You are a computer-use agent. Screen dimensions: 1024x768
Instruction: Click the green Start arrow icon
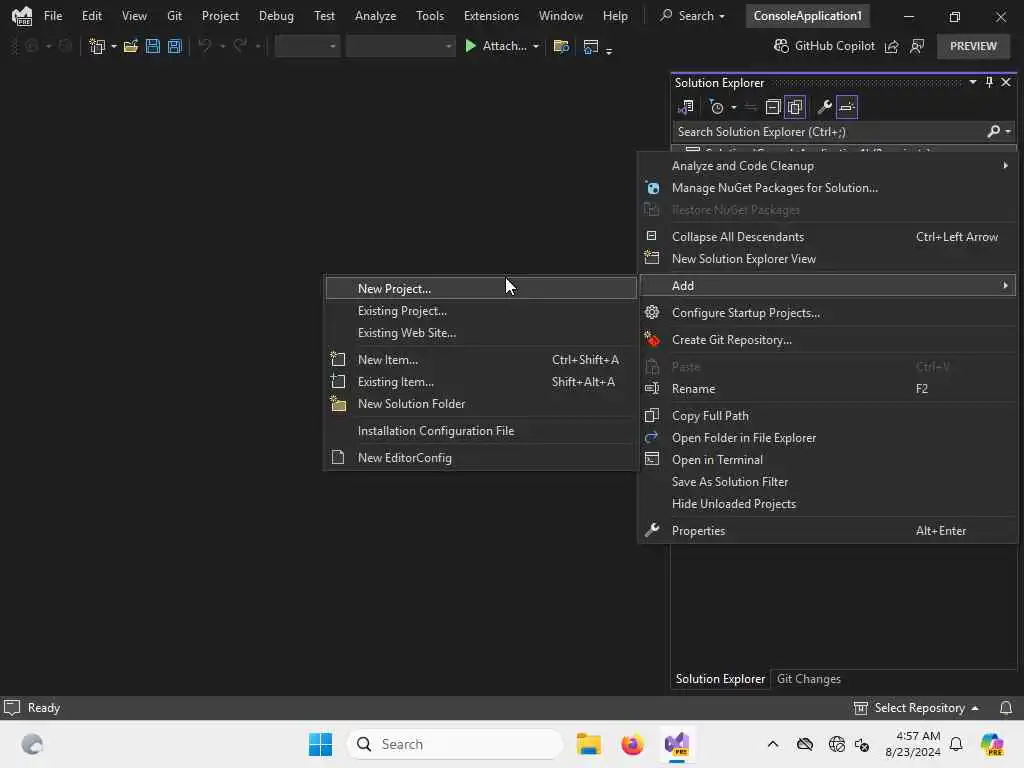tap(470, 46)
